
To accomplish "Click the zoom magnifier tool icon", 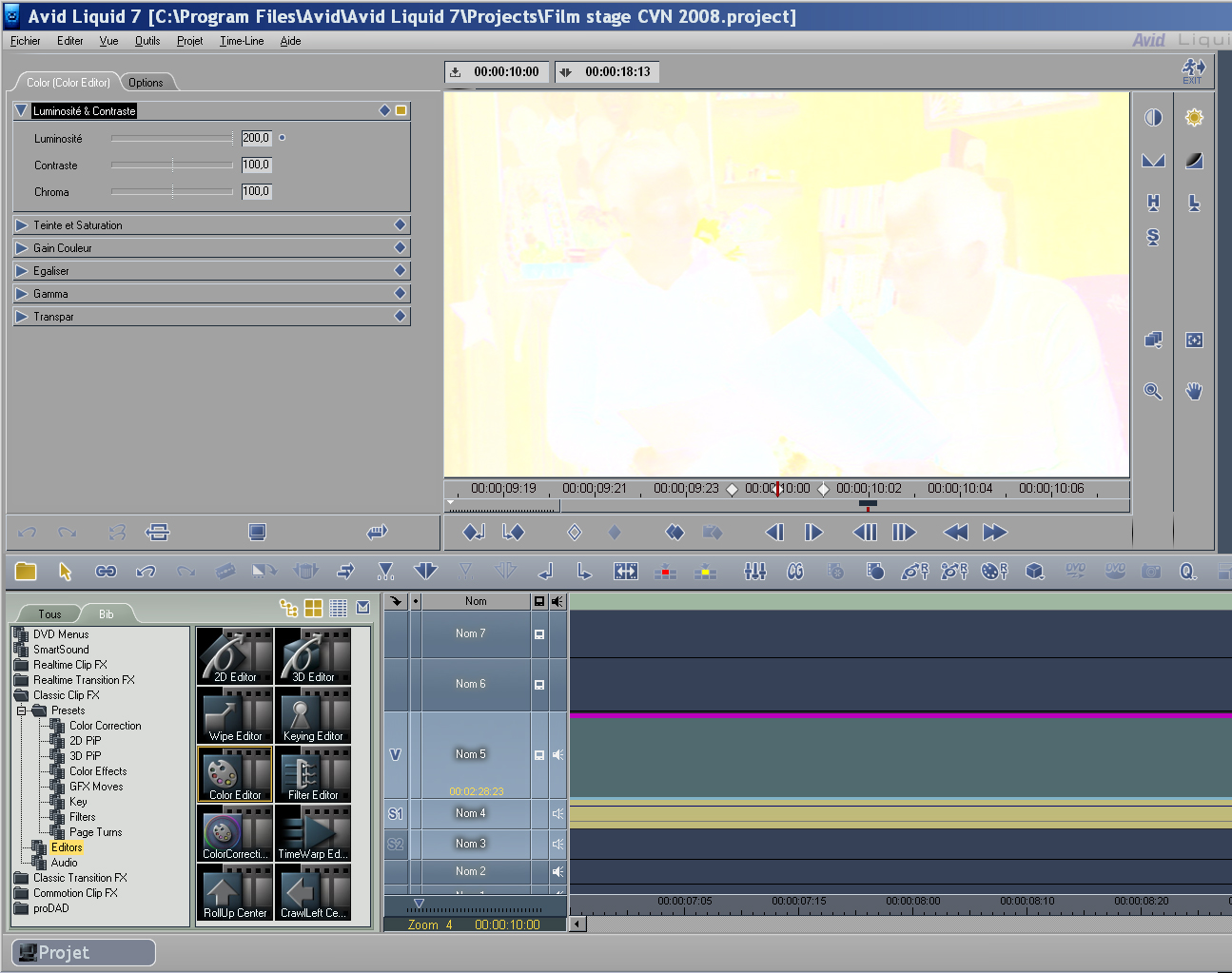I will click(1153, 391).
